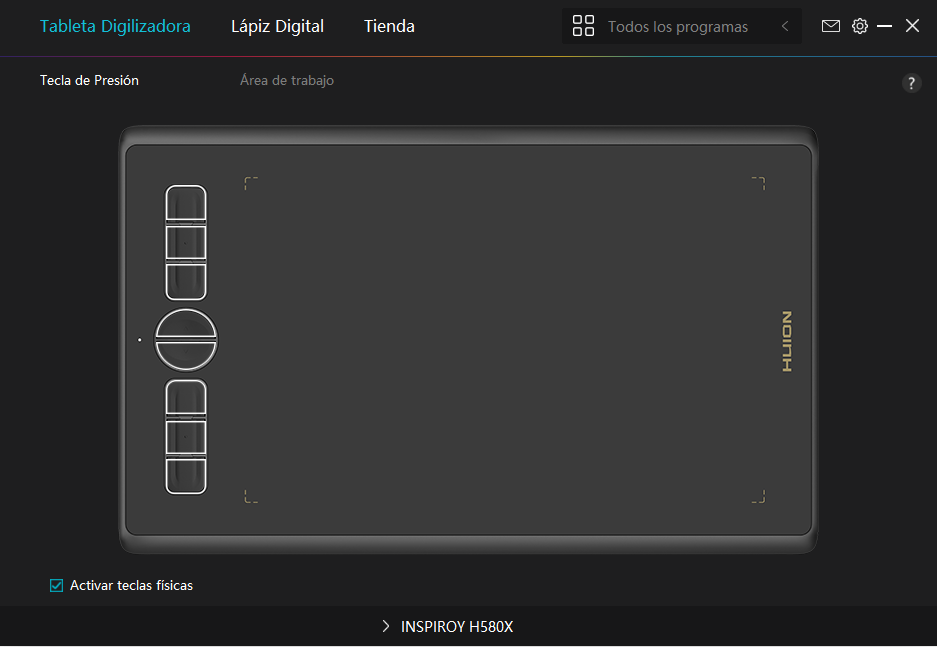Switch to Área de trabajo sub-tab
Image resolution: width=937 pixels, height=647 pixels.
tap(287, 80)
